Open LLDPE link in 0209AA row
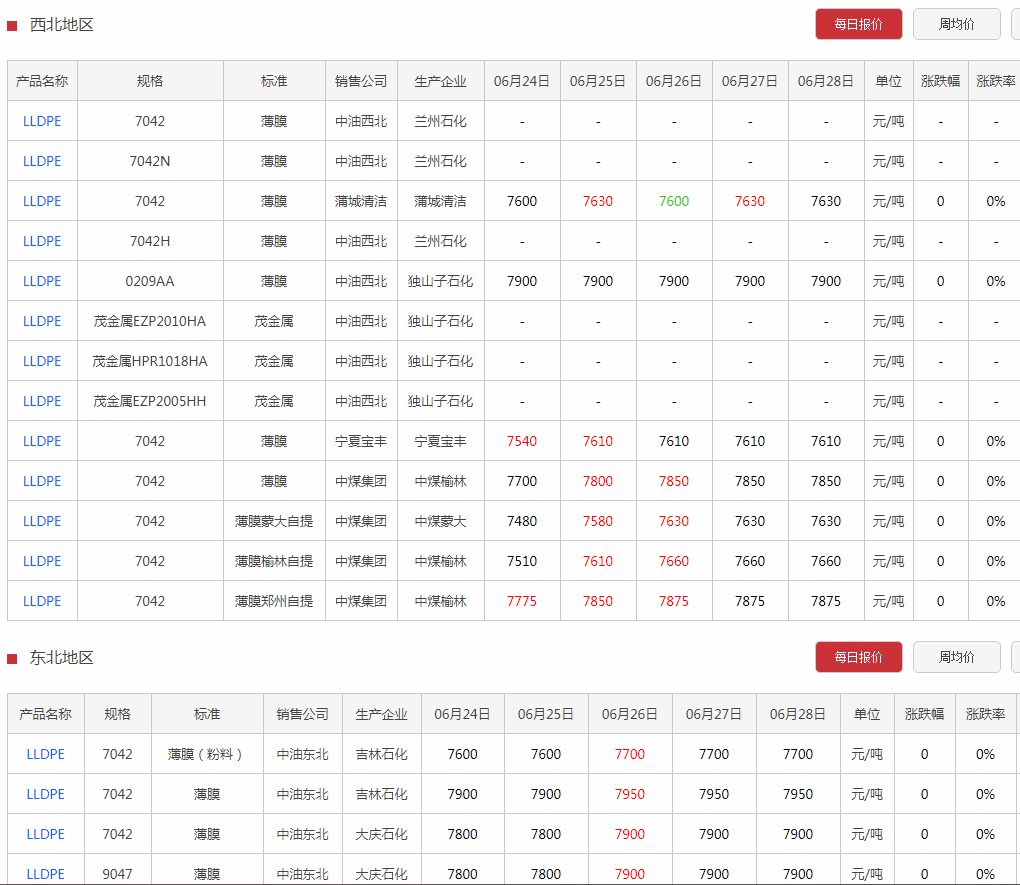The image size is (1020, 885). pos(42,281)
